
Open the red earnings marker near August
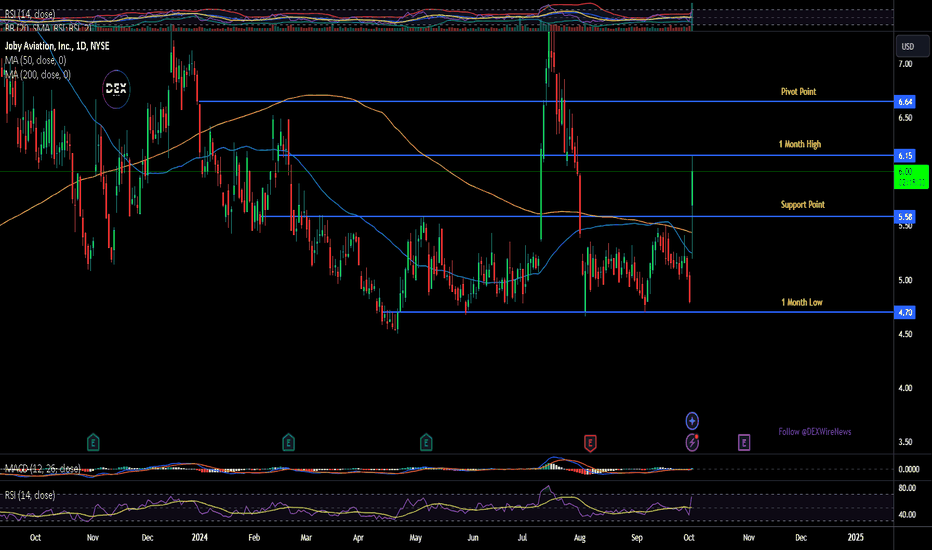click(590, 443)
